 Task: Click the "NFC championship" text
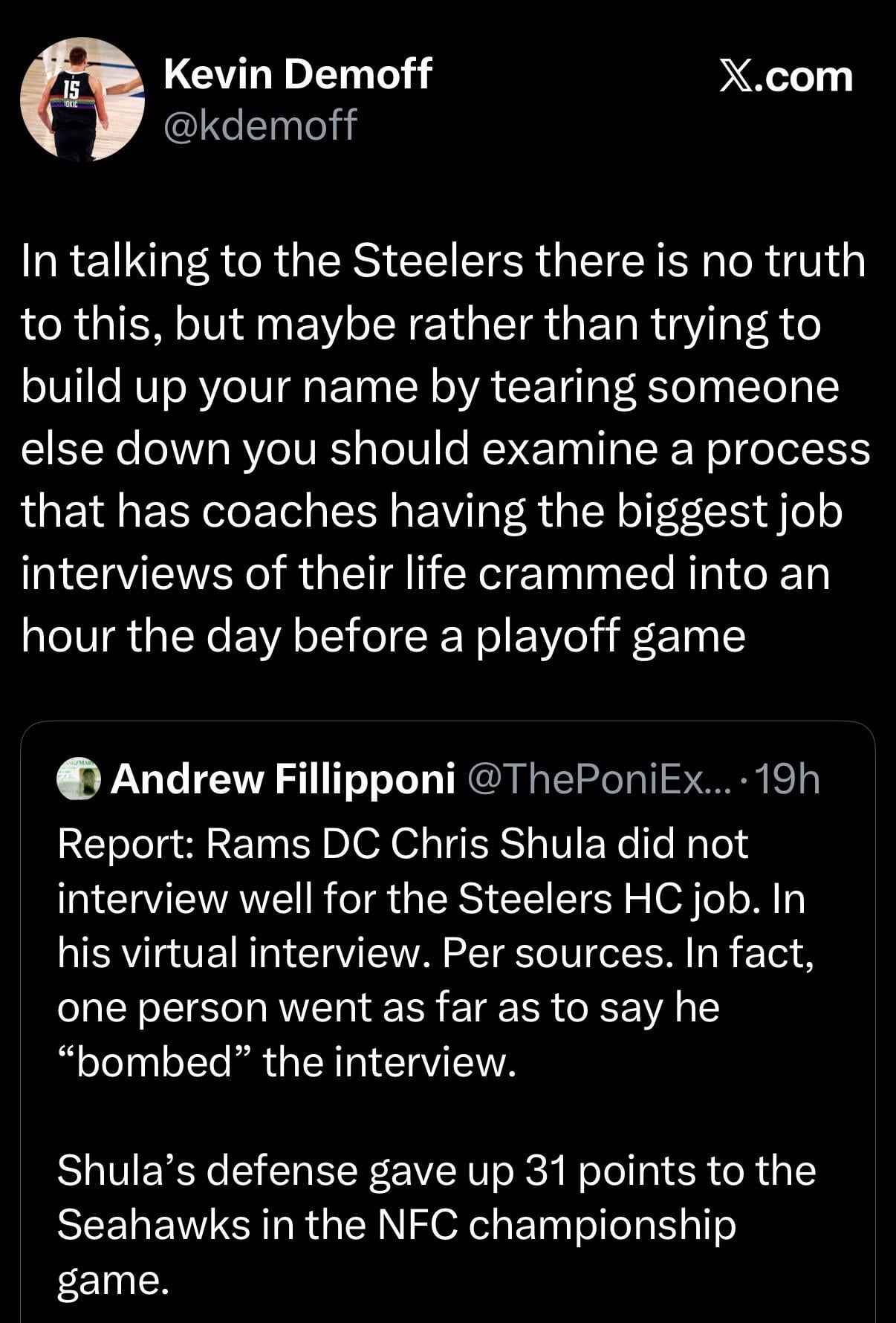556,1225
